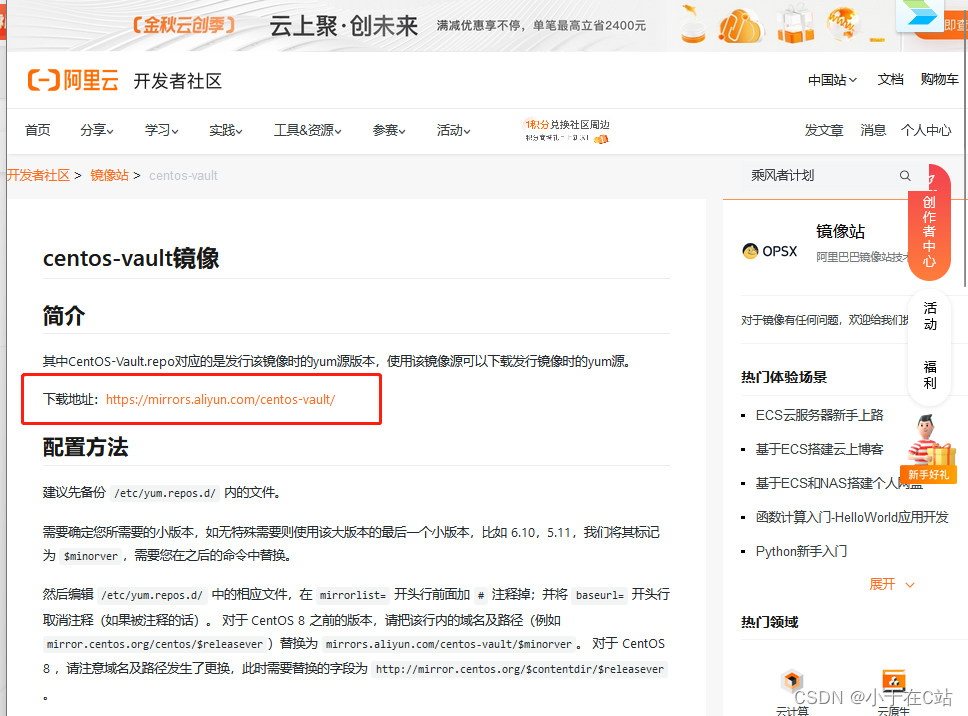The height and width of the screenshot is (716, 968).
Task: Click the 活动 floating side button
Action: [930, 316]
